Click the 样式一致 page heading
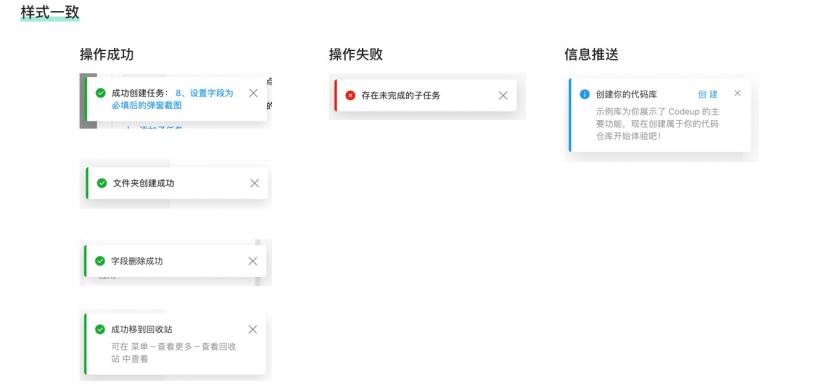 [50, 12]
